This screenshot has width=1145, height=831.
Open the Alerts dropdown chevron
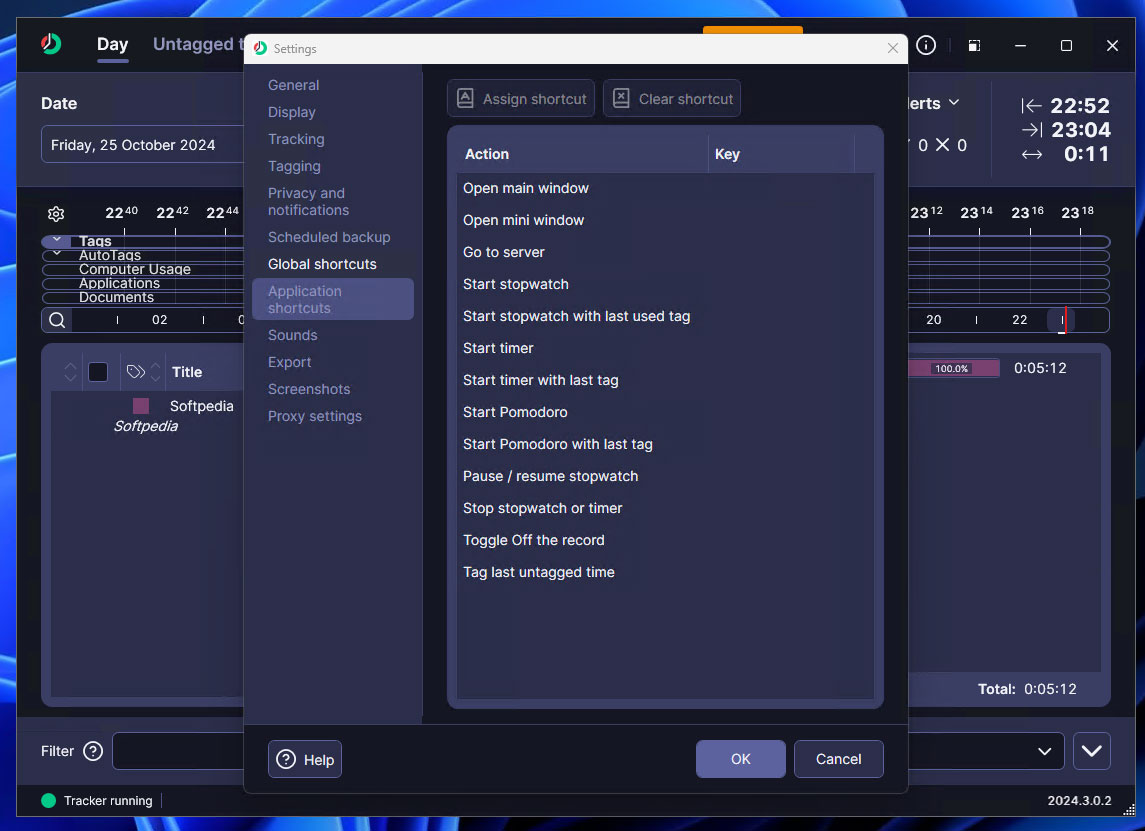[x=954, y=103]
